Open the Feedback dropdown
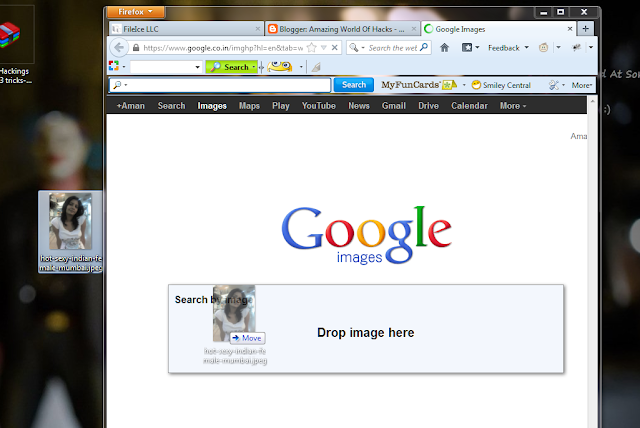The image size is (640, 428). click(509, 48)
